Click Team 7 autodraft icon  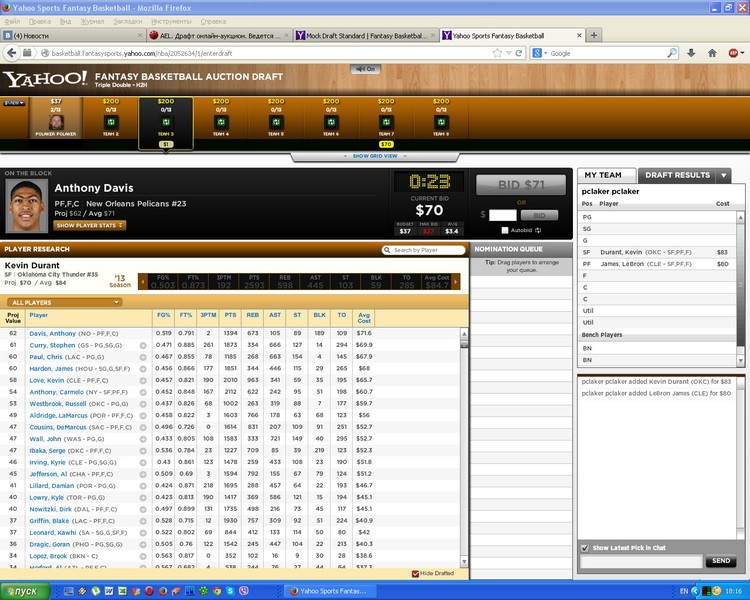pos(386,122)
